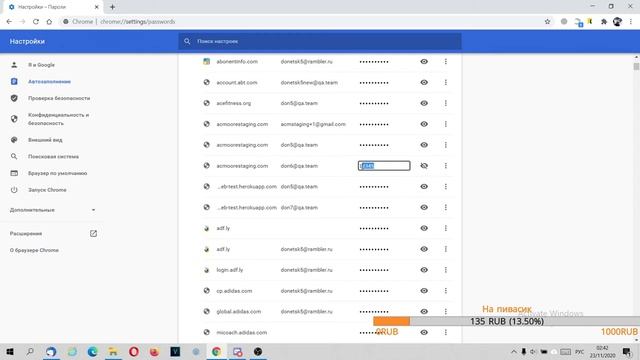This screenshot has height=360, width=640.
Task: Show password for login.adf.ly
Action: pos(424,270)
